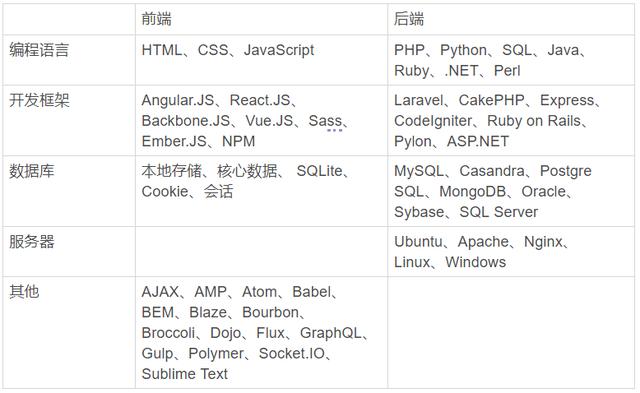Click the 后端 column header
The height and width of the screenshot is (393, 640).
pyautogui.click(x=409, y=19)
